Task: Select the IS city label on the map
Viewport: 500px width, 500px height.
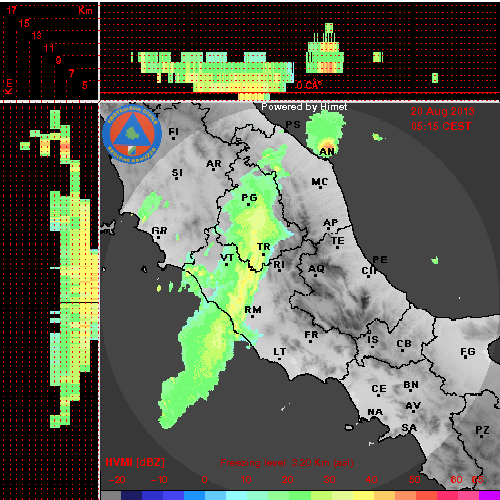Action: pyautogui.click(x=373, y=340)
